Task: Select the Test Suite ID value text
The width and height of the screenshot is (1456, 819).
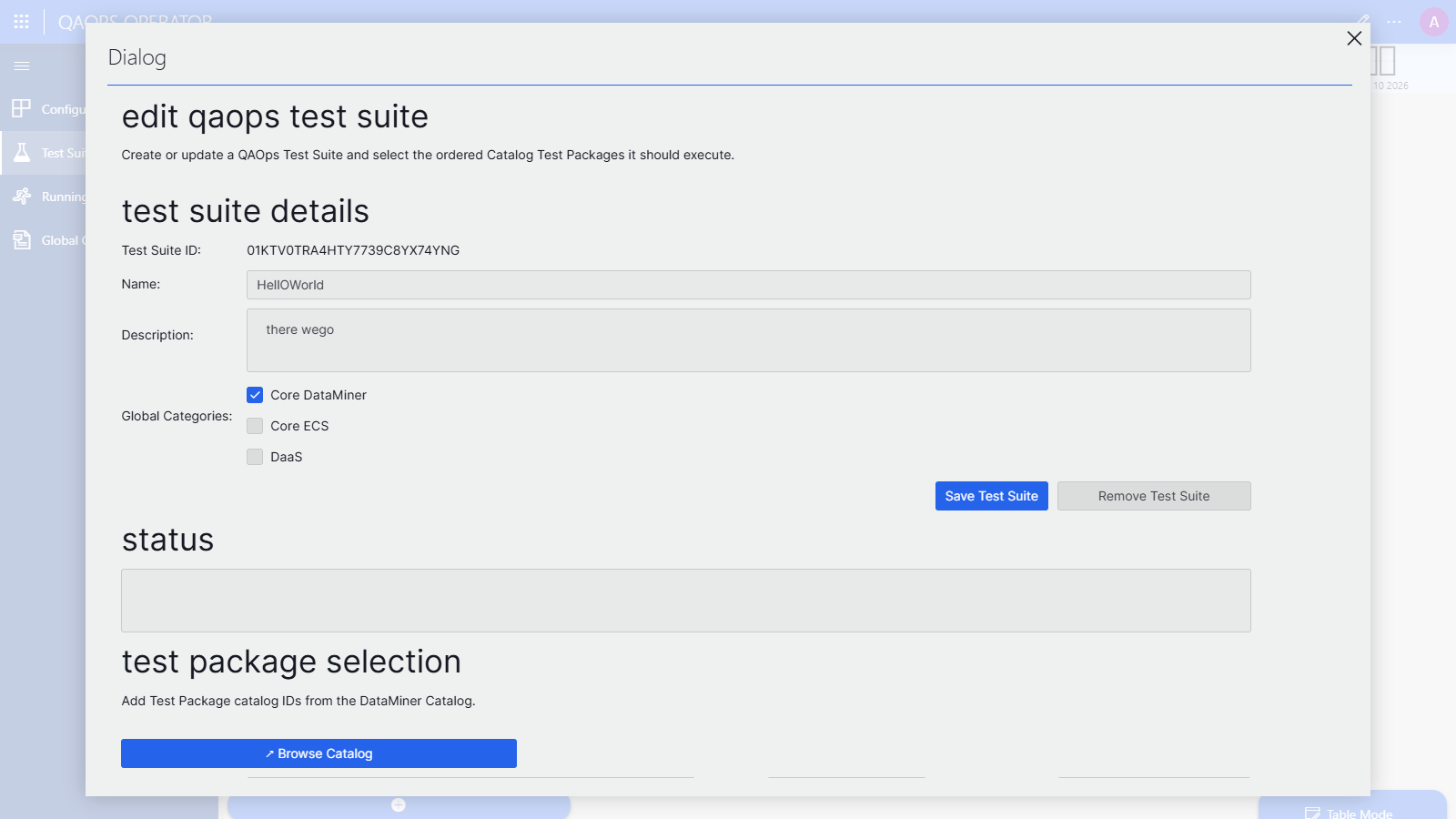Action: coord(353,250)
